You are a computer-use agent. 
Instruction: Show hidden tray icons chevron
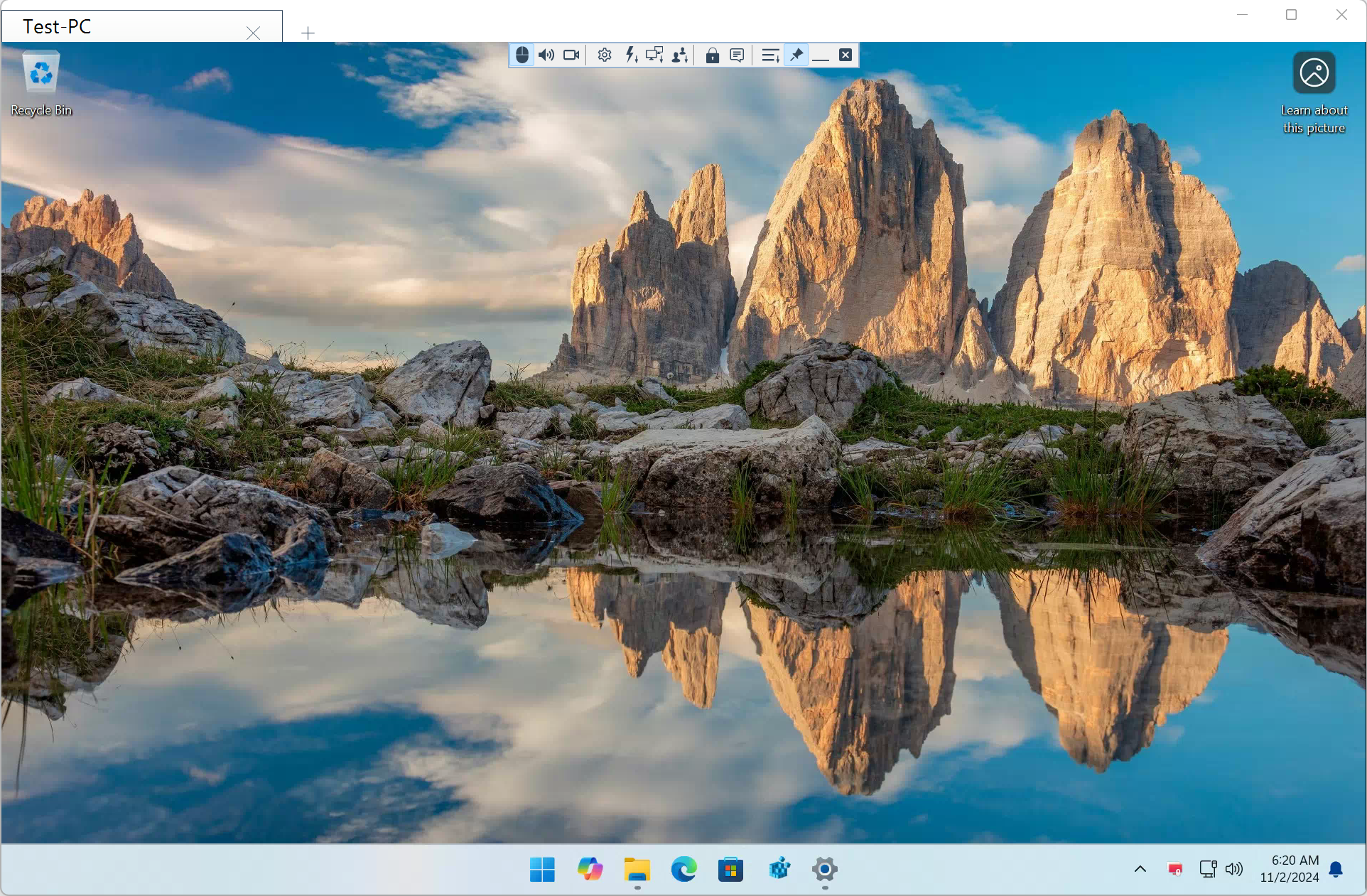1140,869
